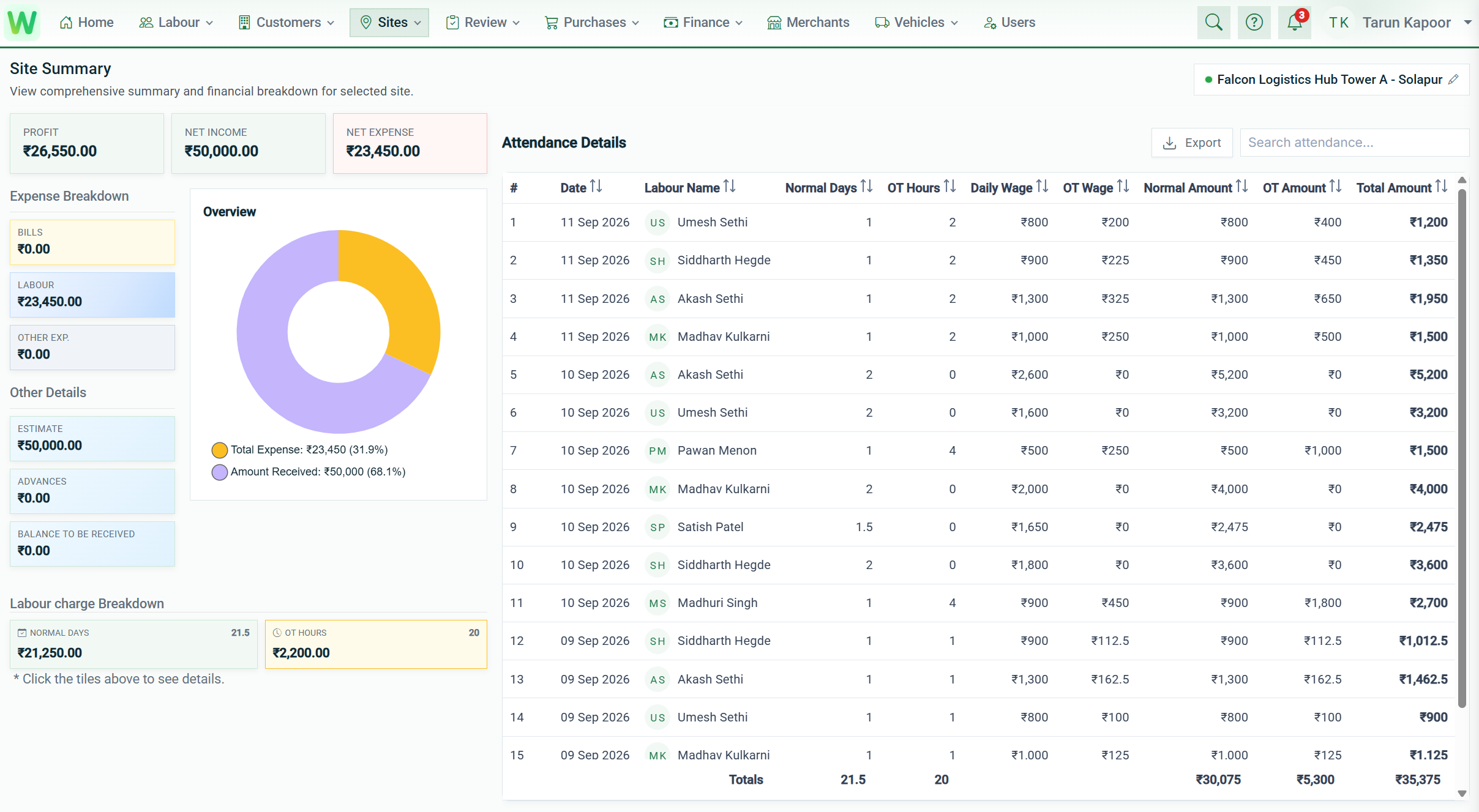The height and width of the screenshot is (812, 1479).
Task: Open the search icon in header
Action: click(x=1213, y=23)
